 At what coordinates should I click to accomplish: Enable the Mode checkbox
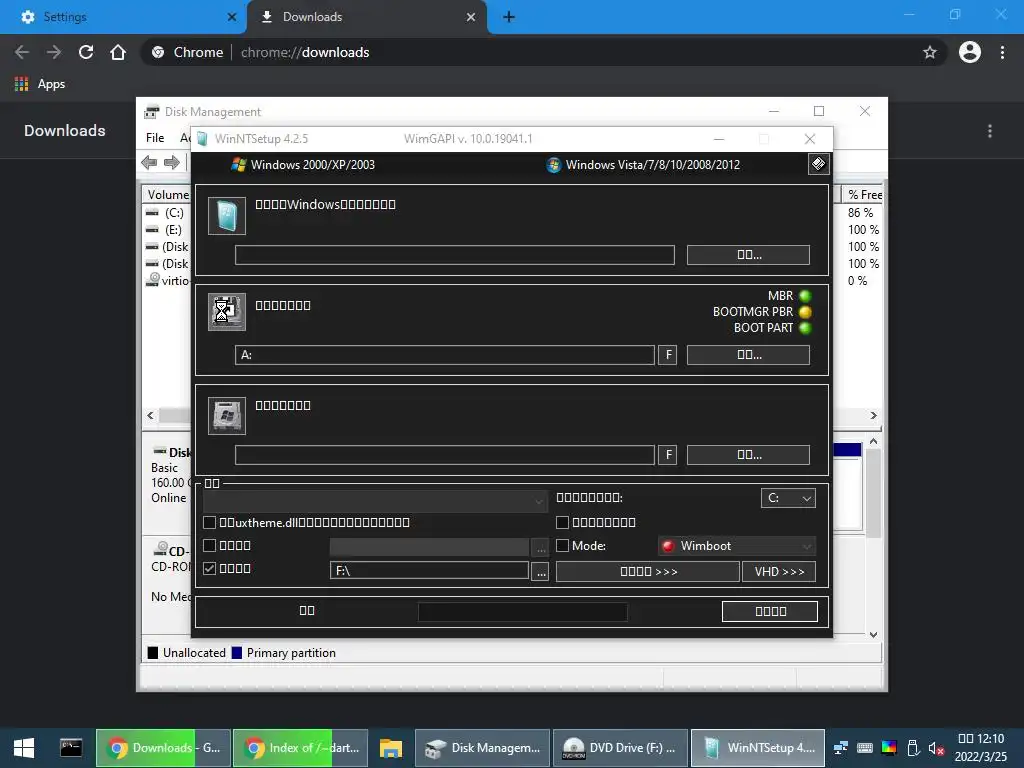(x=562, y=545)
